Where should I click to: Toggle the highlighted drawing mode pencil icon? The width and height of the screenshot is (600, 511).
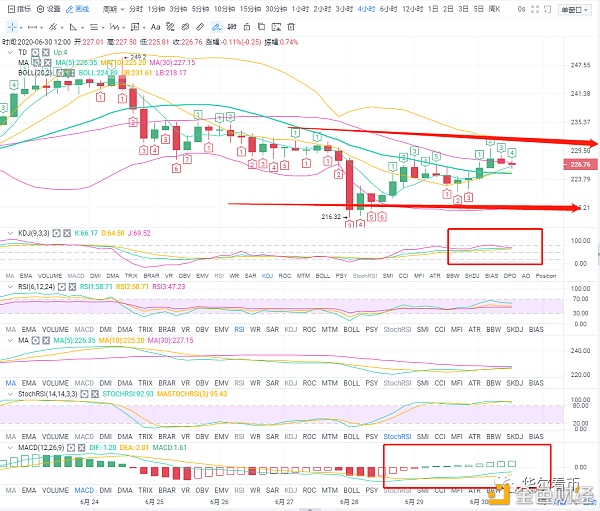pos(217,27)
